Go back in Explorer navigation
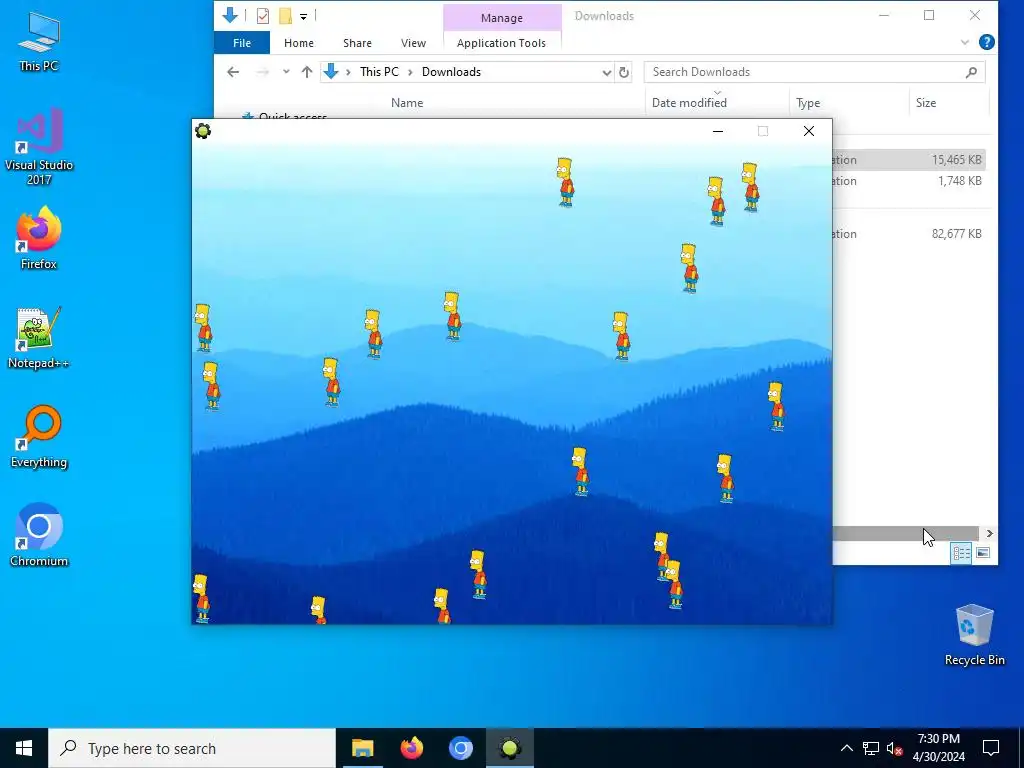The image size is (1024, 768). tap(233, 72)
